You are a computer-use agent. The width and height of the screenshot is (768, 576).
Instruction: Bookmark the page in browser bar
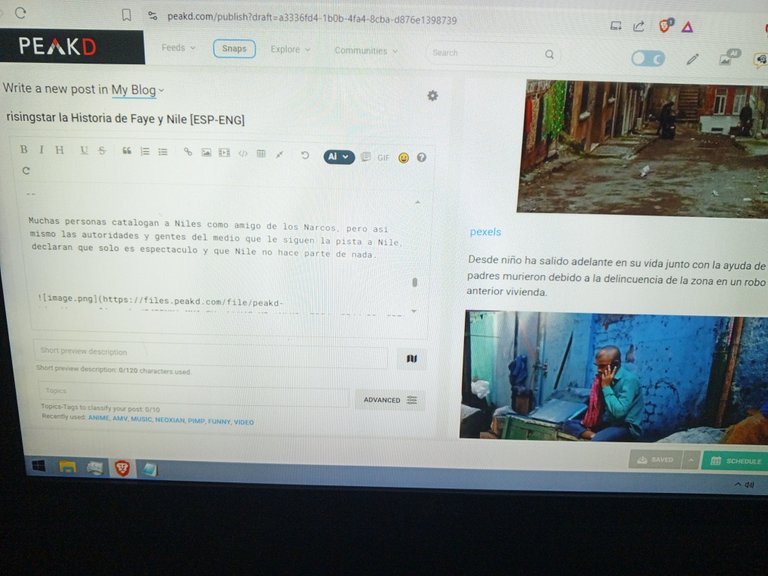click(126, 15)
